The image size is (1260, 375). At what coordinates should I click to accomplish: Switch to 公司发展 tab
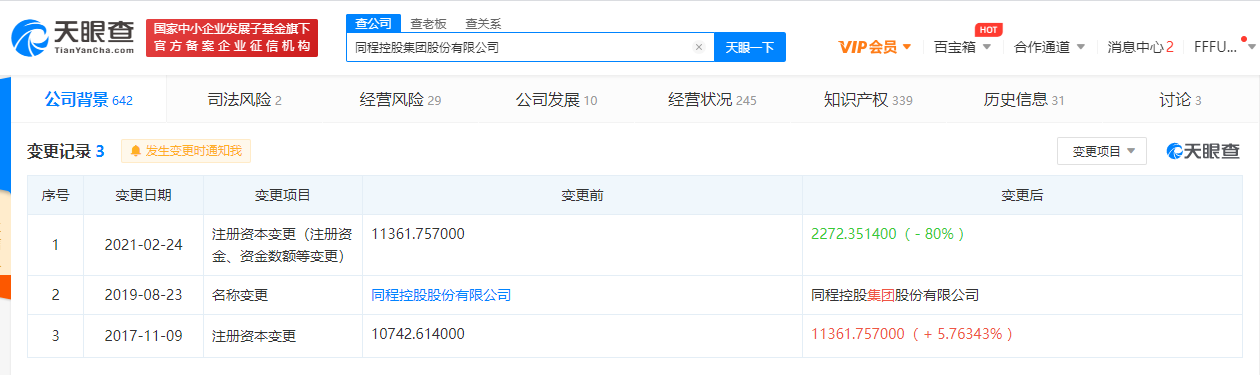(556, 99)
